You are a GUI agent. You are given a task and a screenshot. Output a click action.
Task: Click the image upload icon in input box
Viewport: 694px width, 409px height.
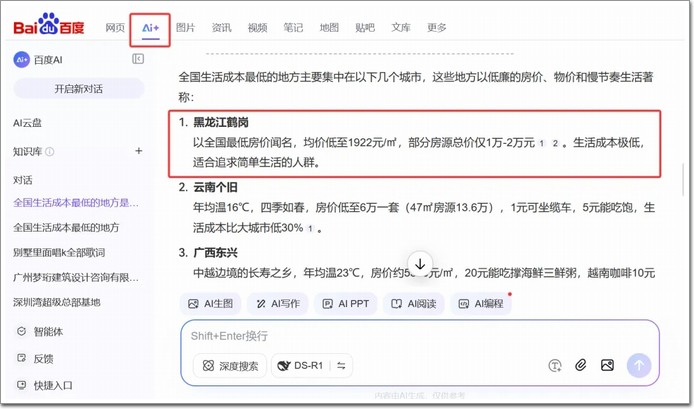coord(609,366)
